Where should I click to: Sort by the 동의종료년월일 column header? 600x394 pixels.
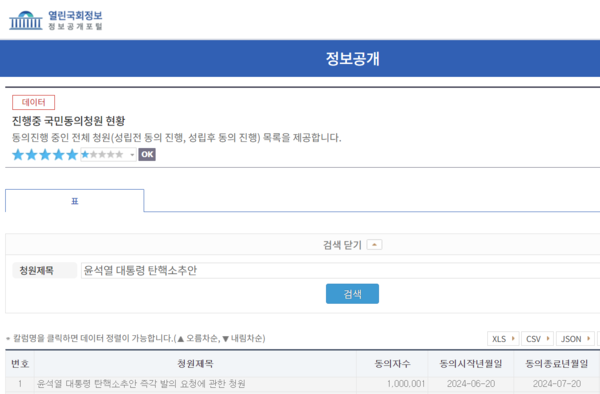[557, 363]
